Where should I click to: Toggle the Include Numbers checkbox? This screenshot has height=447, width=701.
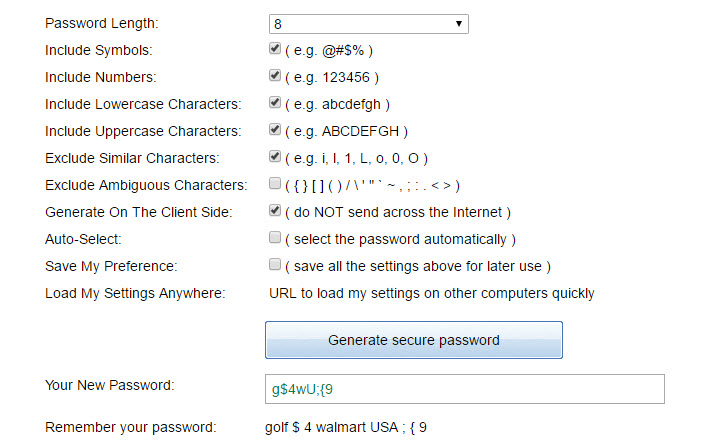[275, 75]
